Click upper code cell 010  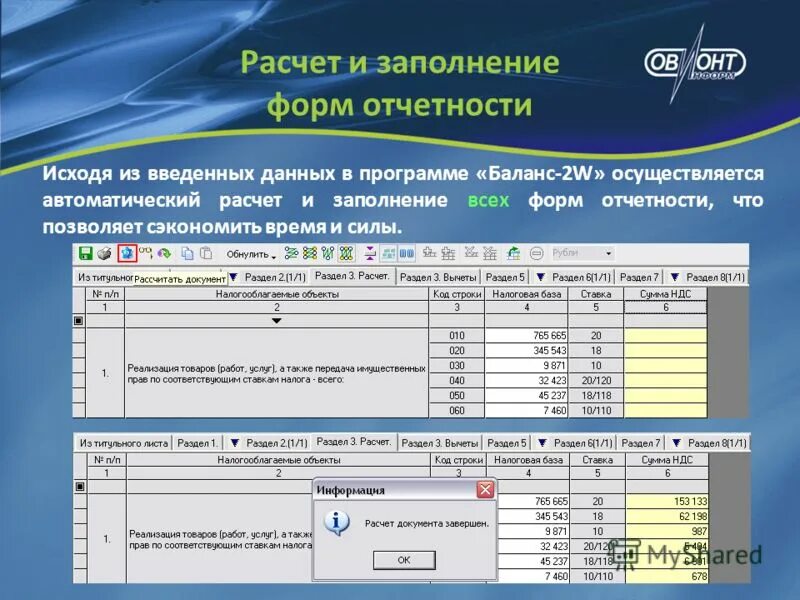click(457, 336)
